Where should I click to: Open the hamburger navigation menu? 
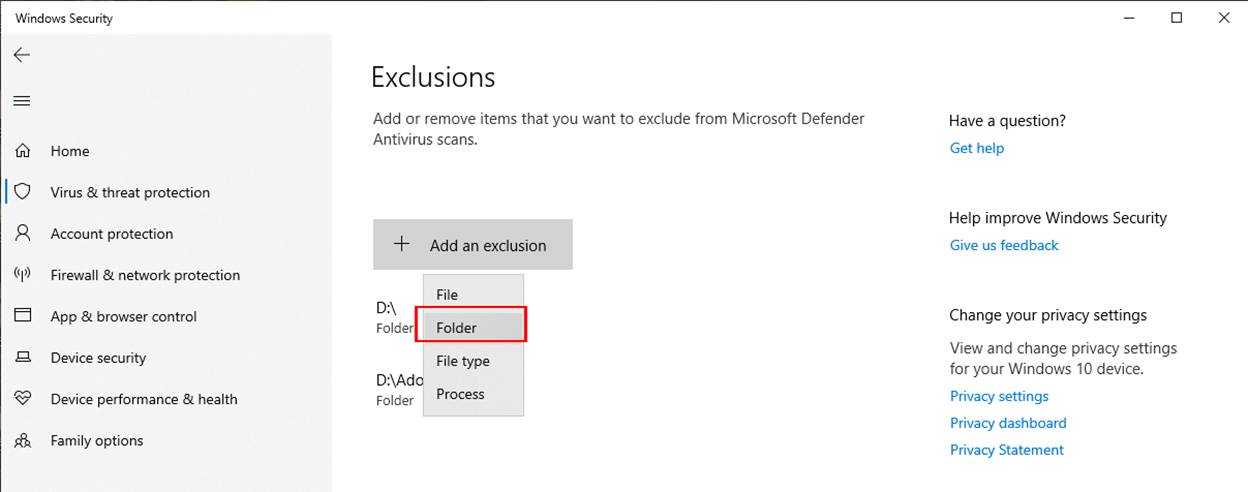click(22, 101)
